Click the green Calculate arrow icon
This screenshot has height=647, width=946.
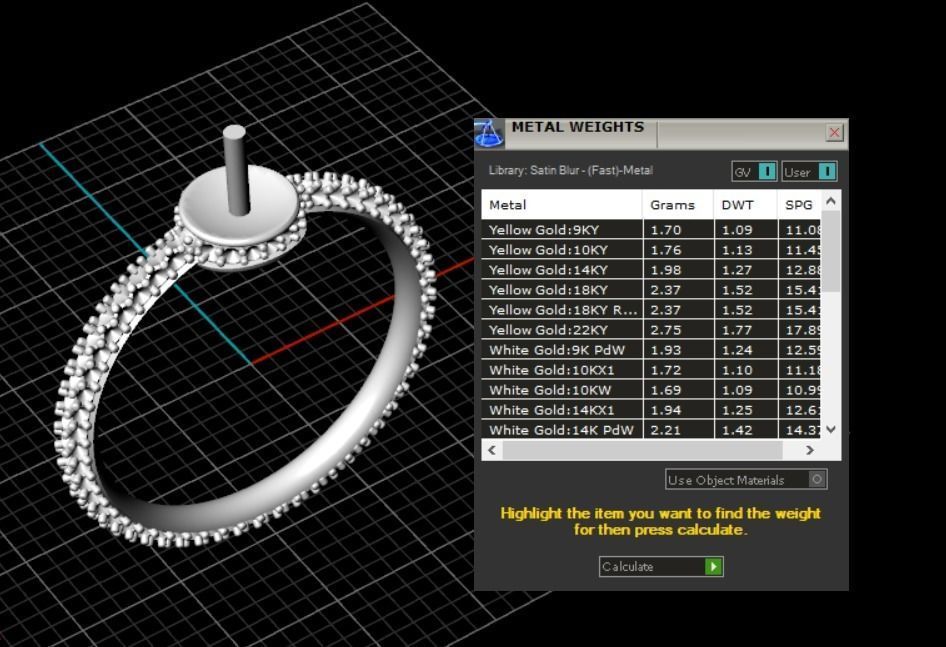[x=714, y=567]
